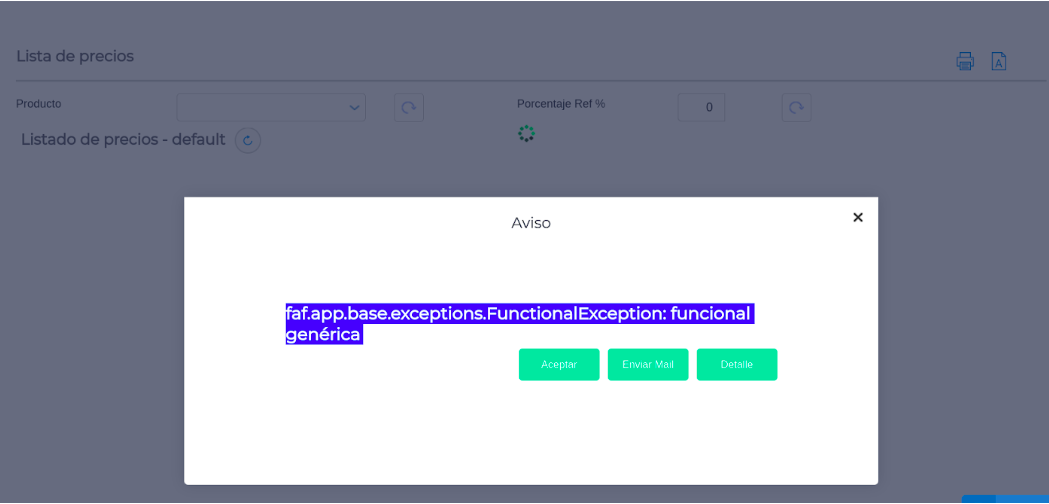The height and width of the screenshot is (504, 1049).
Task: Click the Producto field label
Action: pyautogui.click(x=39, y=103)
